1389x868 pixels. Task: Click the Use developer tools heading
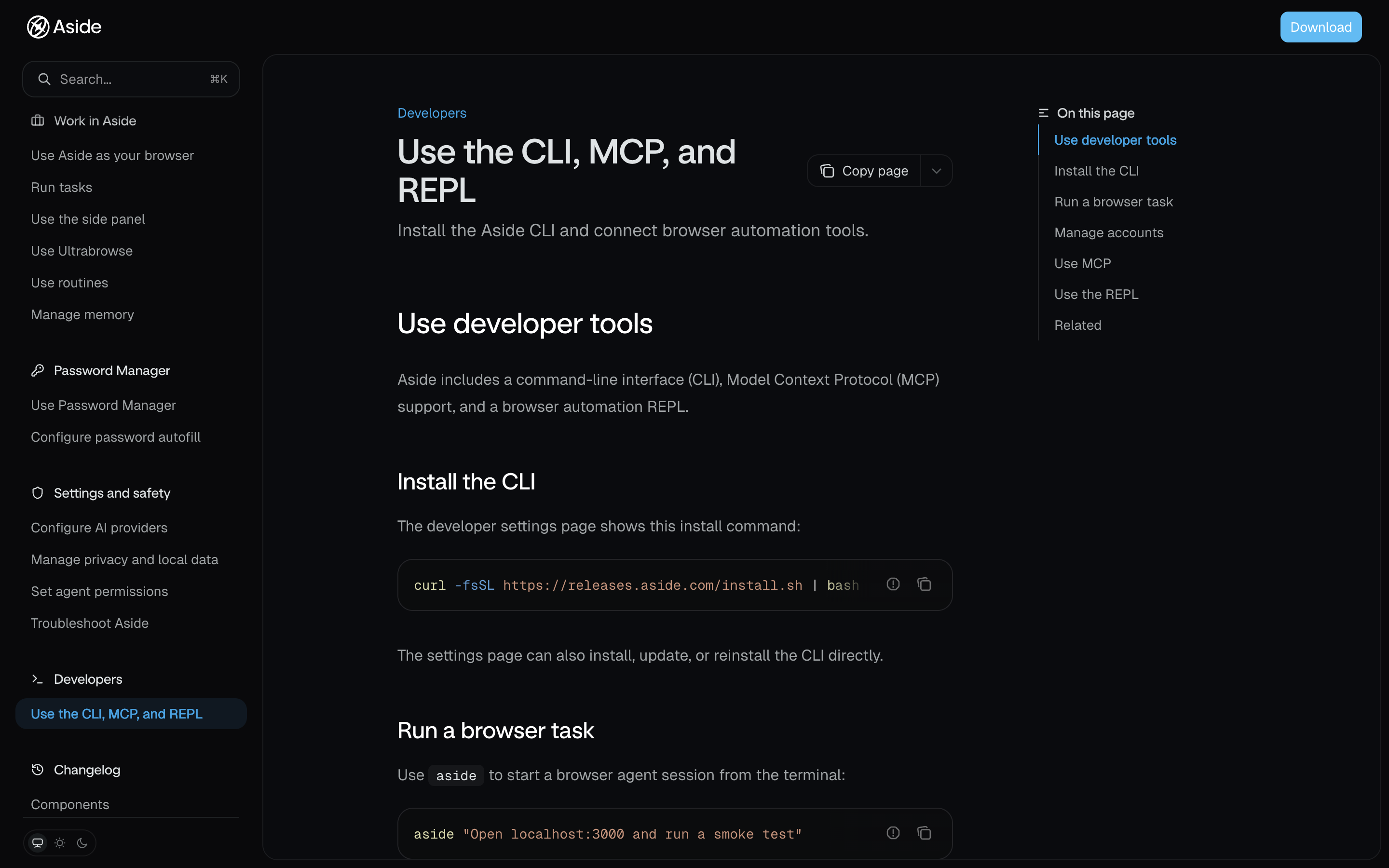click(525, 324)
